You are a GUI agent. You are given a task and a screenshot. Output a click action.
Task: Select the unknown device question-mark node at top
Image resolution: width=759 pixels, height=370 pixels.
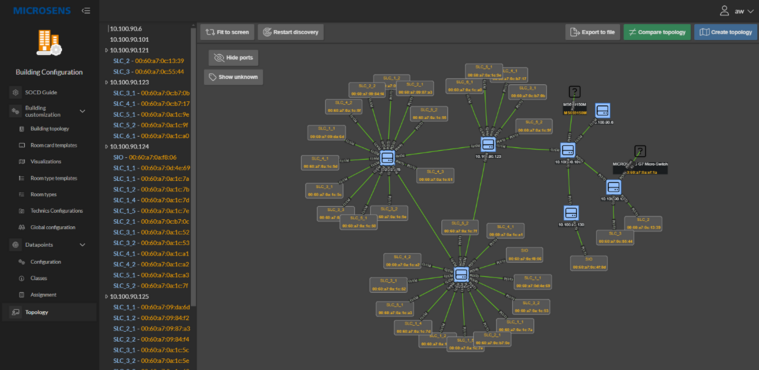click(x=575, y=92)
